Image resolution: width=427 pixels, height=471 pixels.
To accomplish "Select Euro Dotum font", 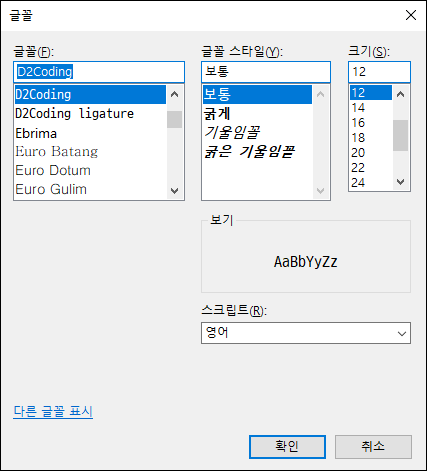I will tap(90, 171).
